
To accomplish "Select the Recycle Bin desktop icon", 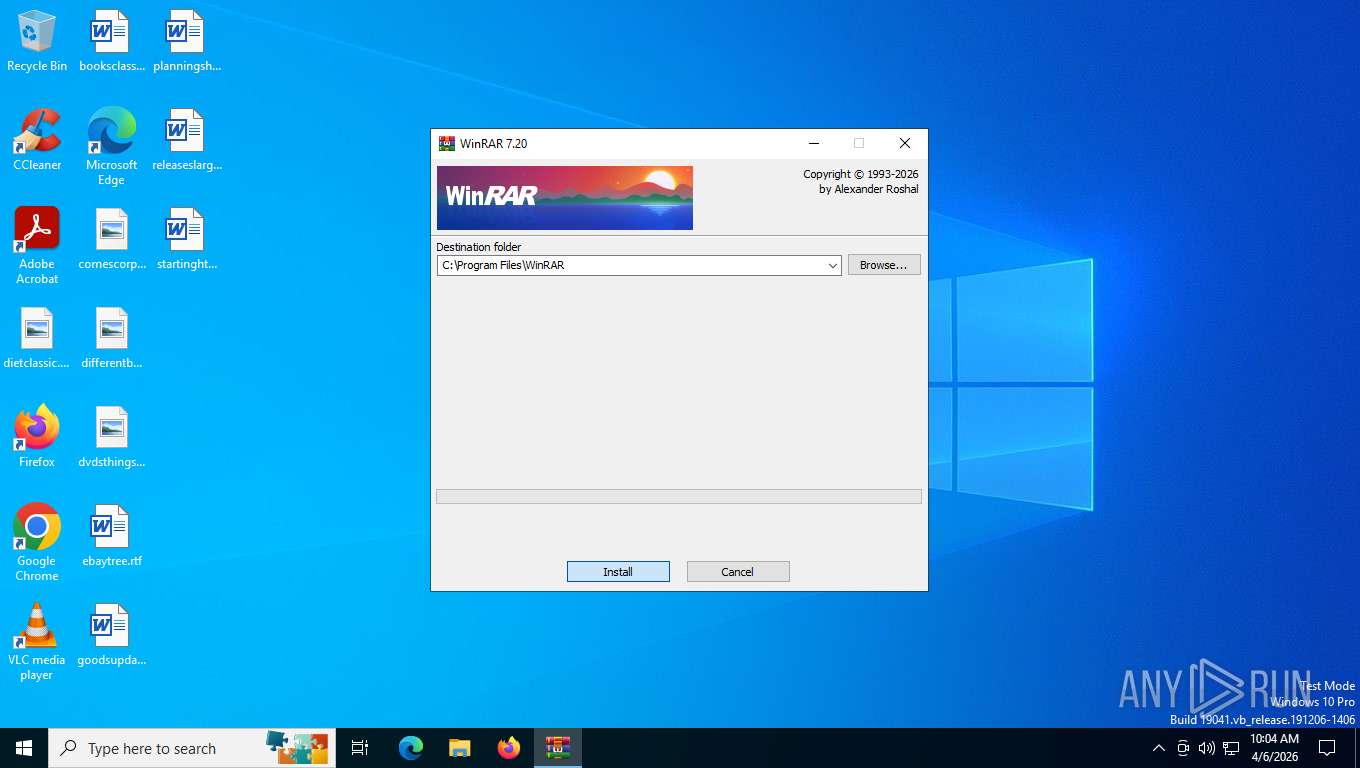I will (x=37, y=42).
